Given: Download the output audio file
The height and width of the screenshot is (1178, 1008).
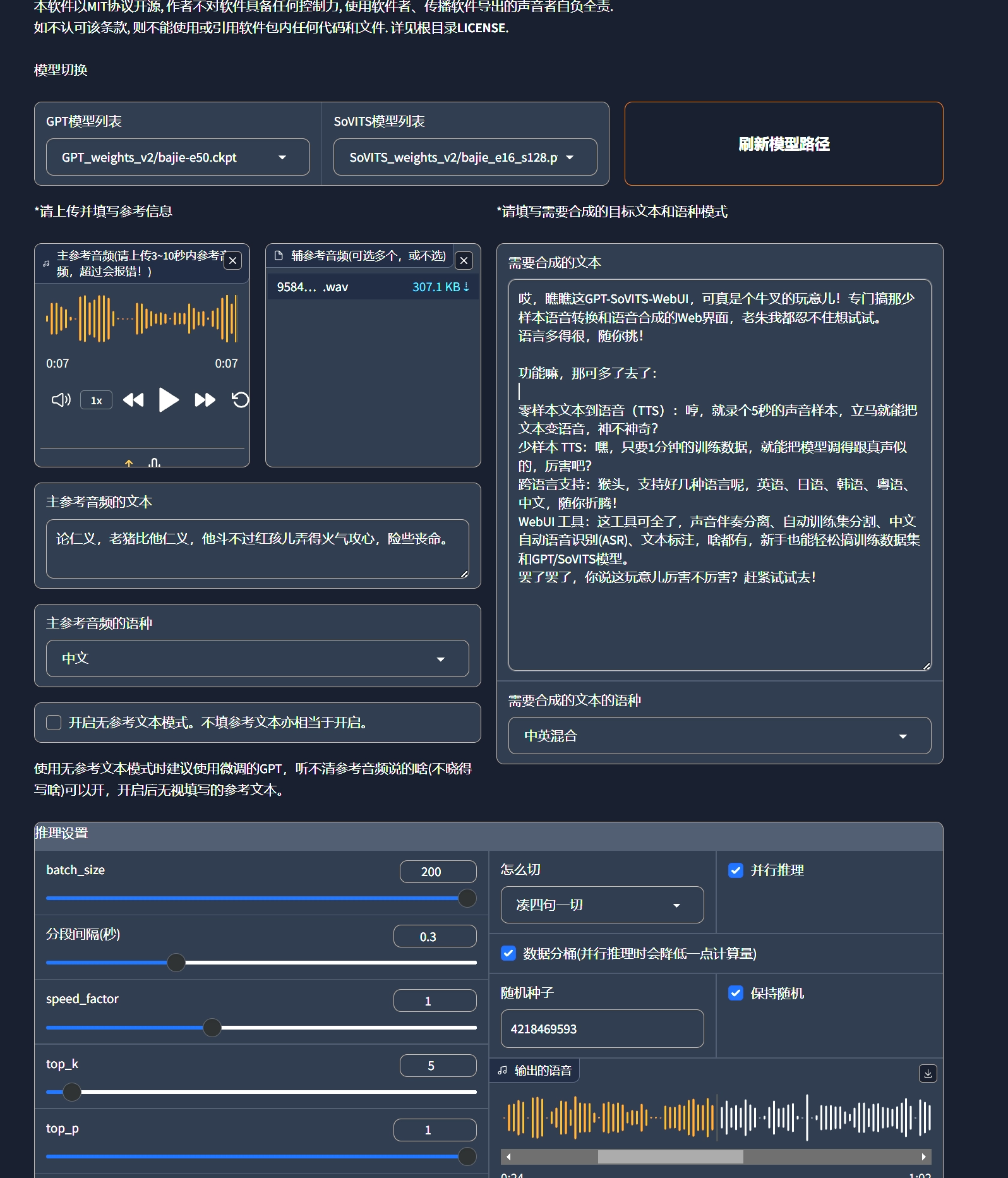Looking at the screenshot, I should point(927,1073).
